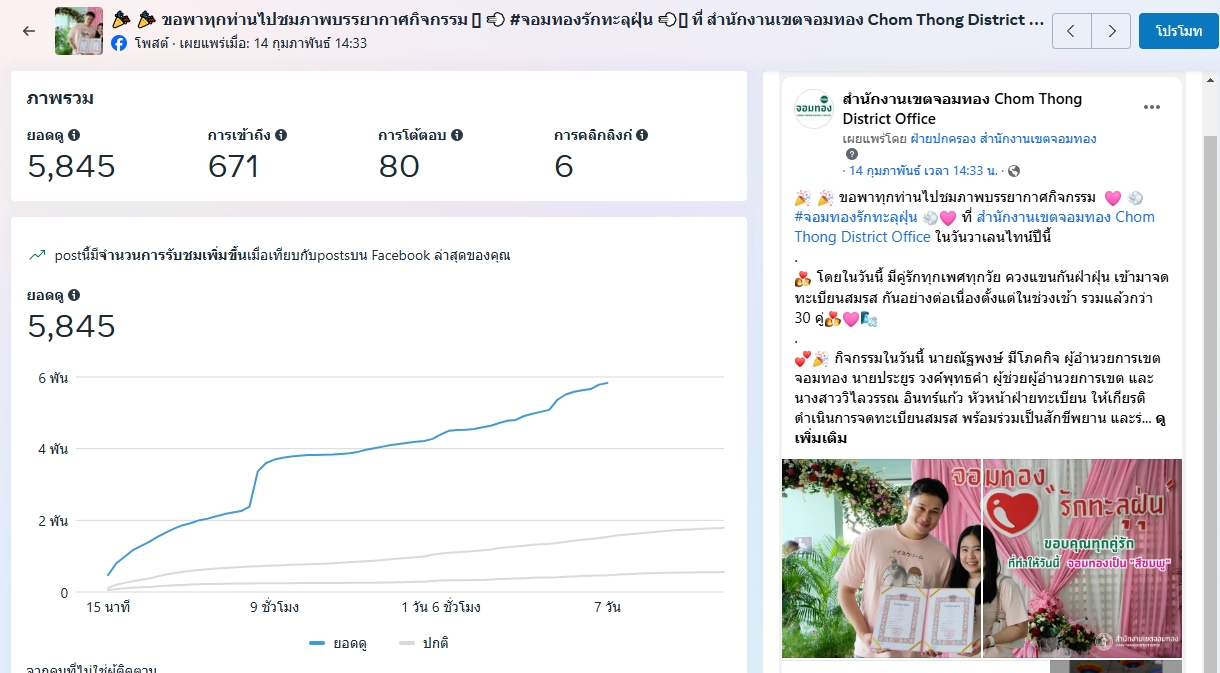The image size is (1220, 673).
Task: Open next post with right chevron button
Action: click(x=1111, y=31)
